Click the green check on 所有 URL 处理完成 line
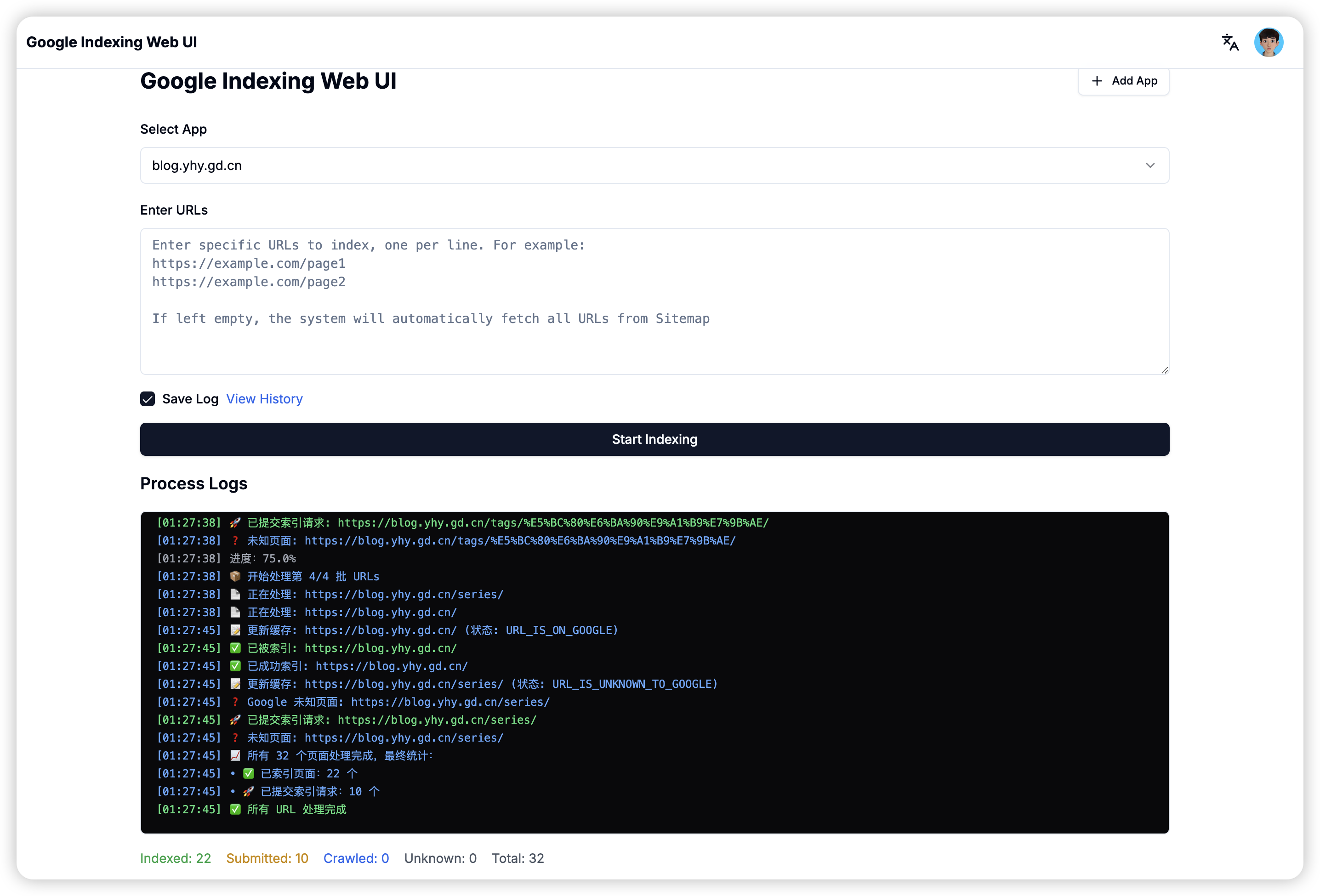 pyautogui.click(x=235, y=810)
